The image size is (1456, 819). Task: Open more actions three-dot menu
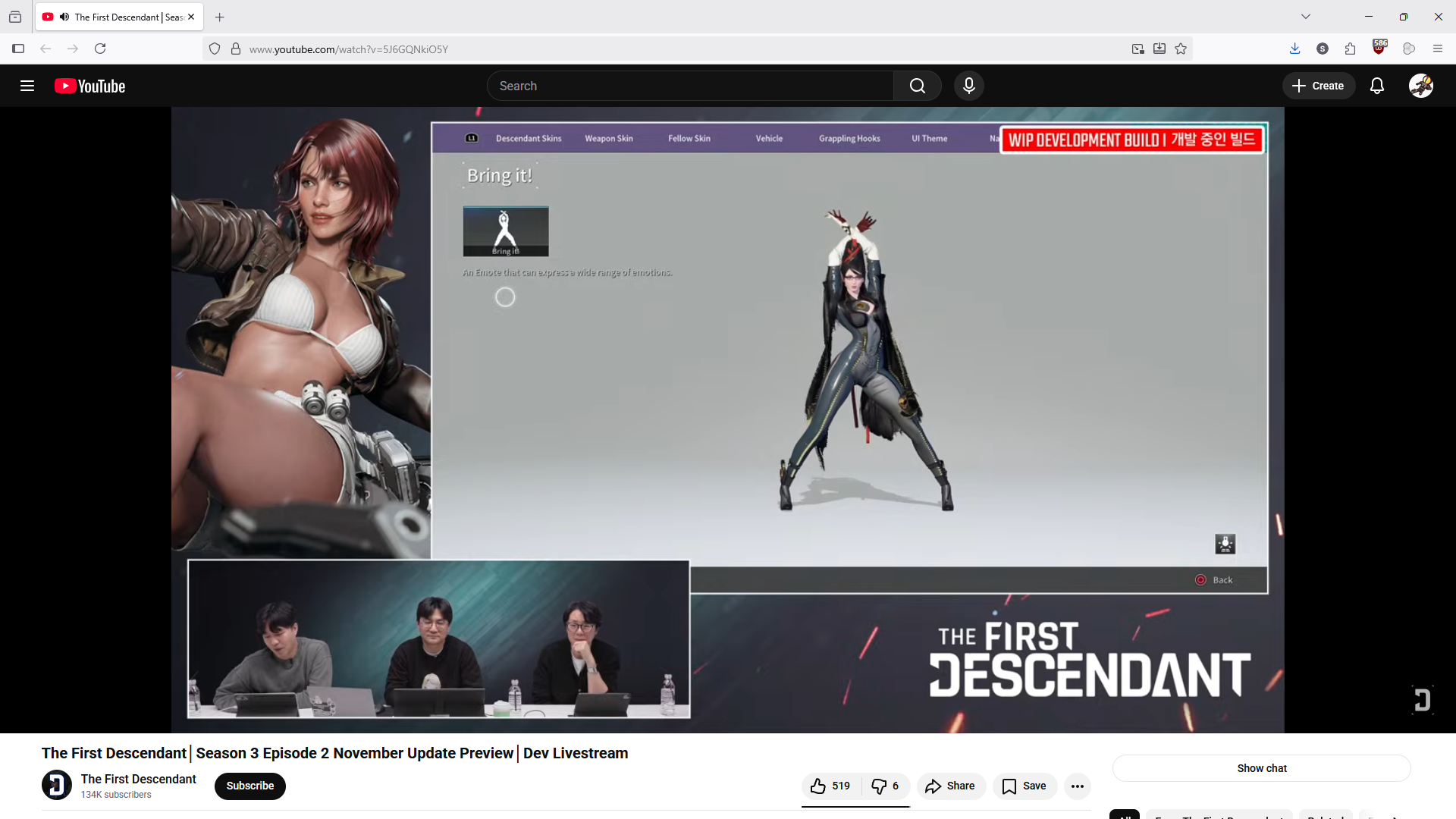tap(1077, 786)
